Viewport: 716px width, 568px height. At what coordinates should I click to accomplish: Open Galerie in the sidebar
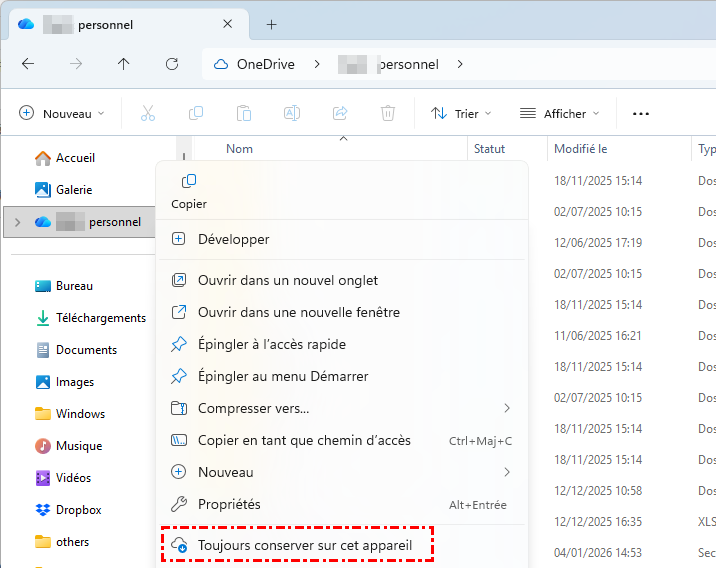[73, 190]
